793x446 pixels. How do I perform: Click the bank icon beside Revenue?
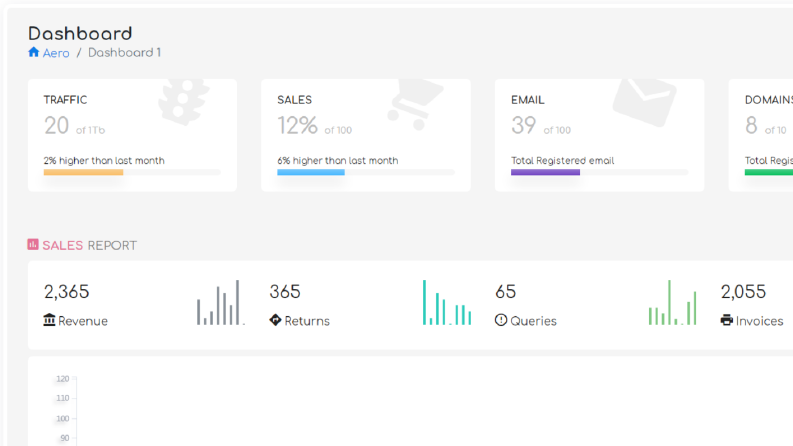[x=49, y=320]
